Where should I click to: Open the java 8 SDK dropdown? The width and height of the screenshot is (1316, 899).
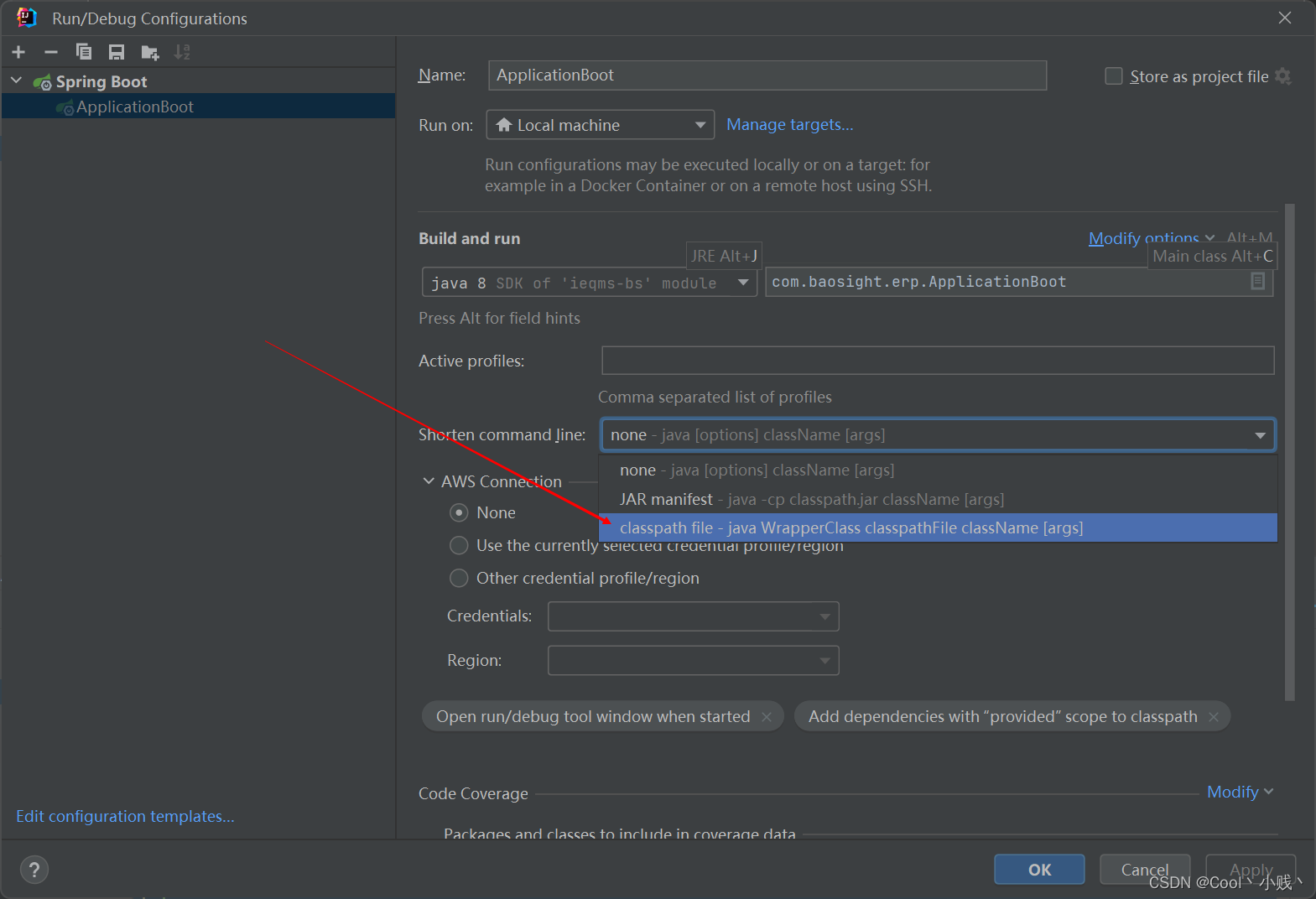(x=590, y=283)
